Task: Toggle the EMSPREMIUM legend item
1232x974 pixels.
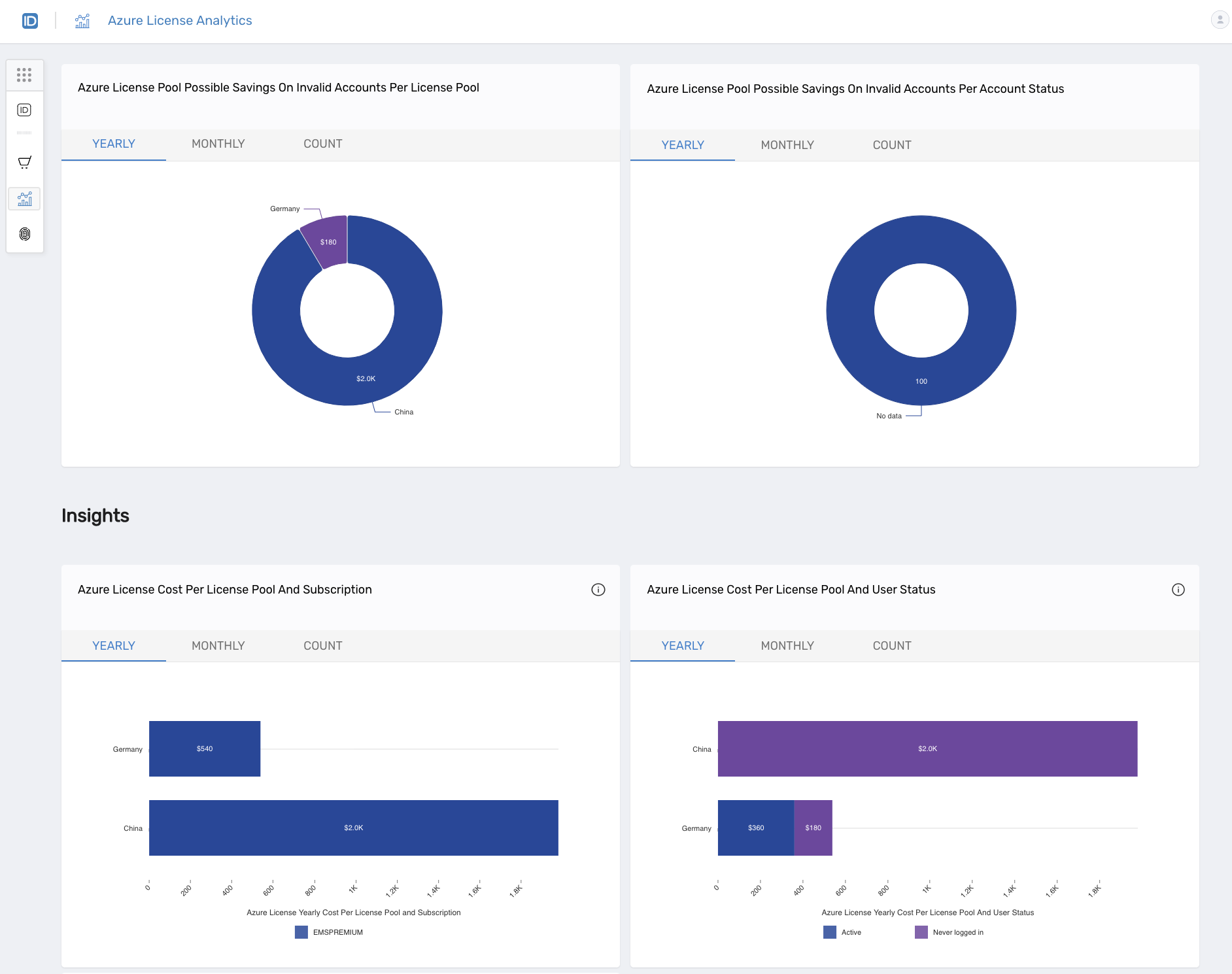Action: [330, 932]
